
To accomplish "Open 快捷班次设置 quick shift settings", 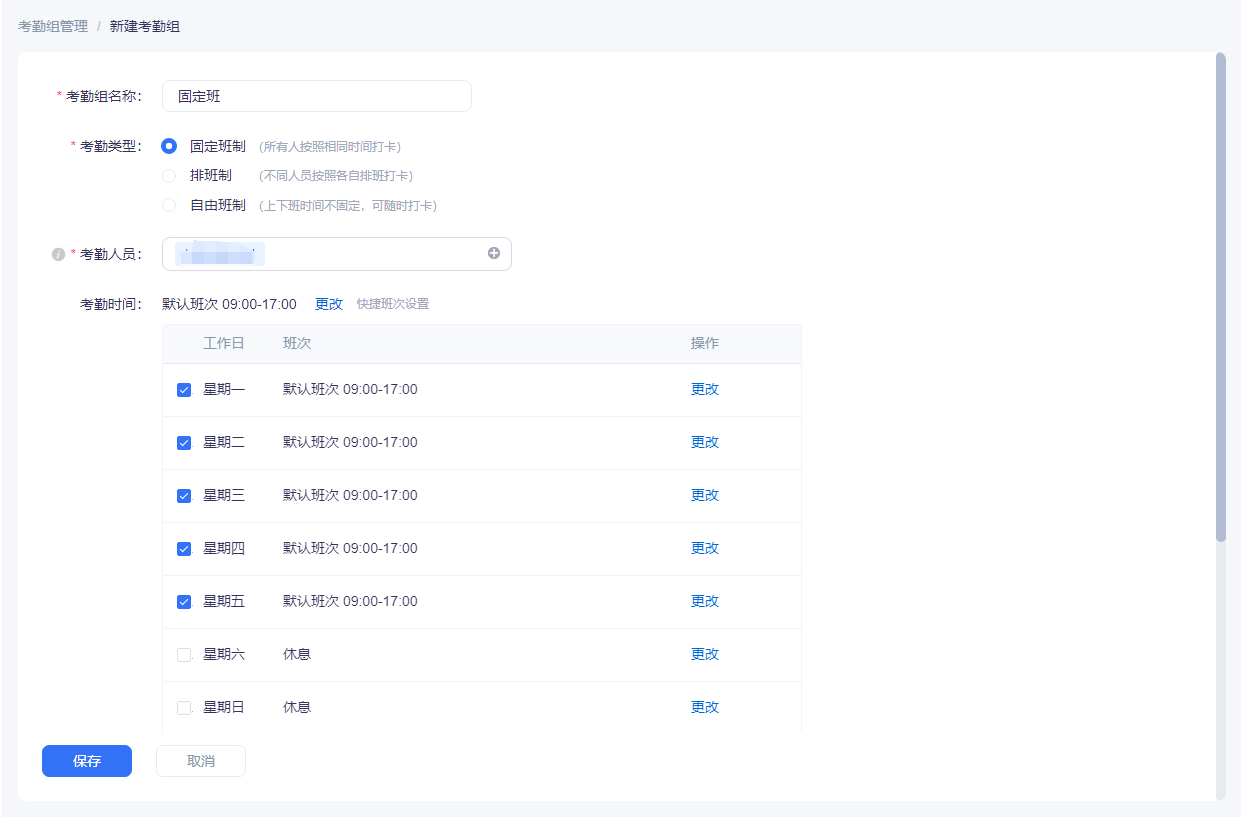I will tap(393, 304).
